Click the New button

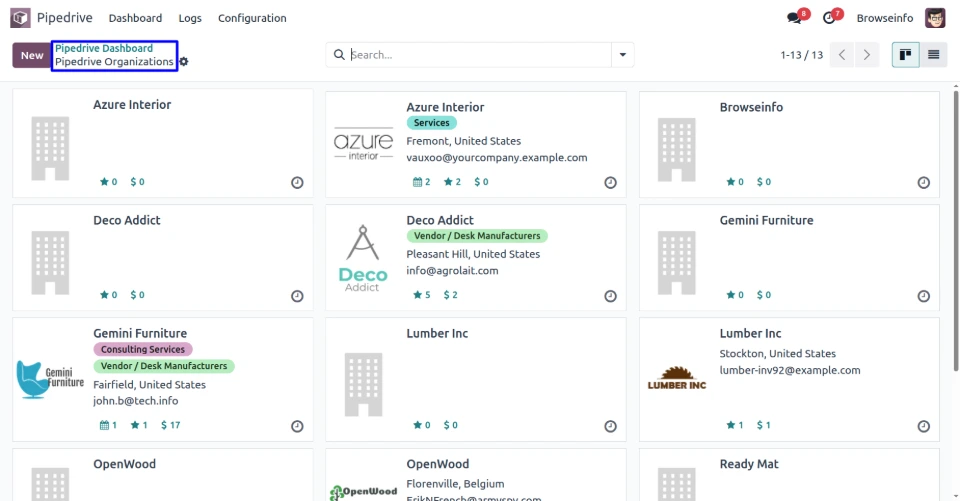(x=32, y=55)
